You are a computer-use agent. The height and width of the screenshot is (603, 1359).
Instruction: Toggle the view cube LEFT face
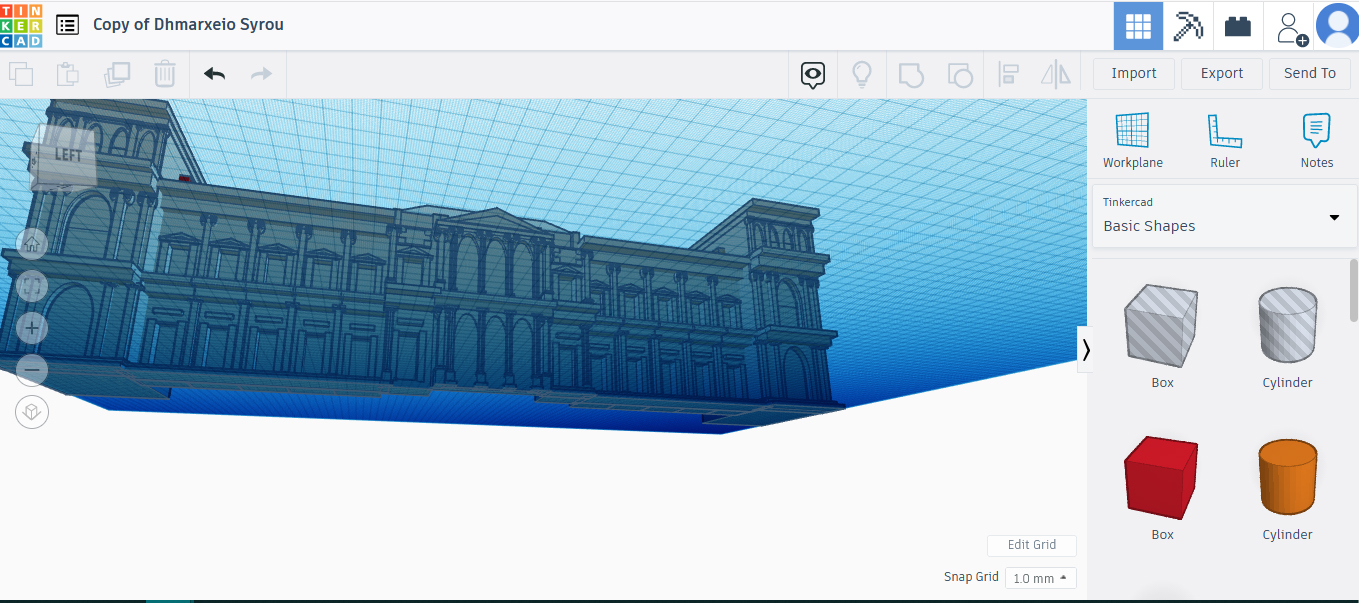pyautogui.click(x=67, y=155)
